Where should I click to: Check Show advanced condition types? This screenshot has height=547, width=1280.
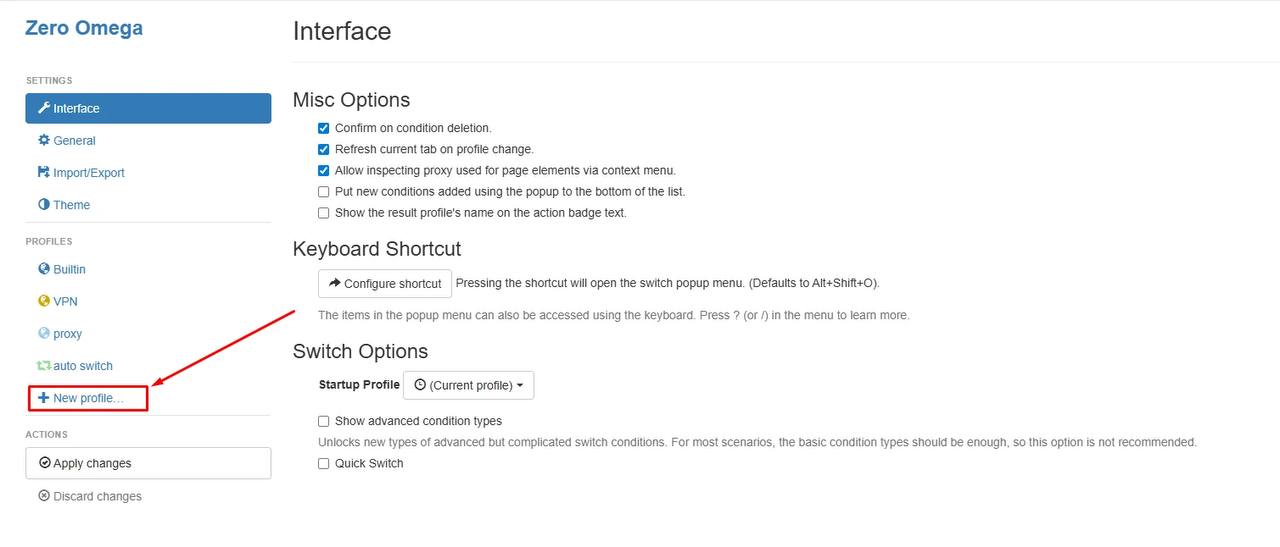point(323,421)
